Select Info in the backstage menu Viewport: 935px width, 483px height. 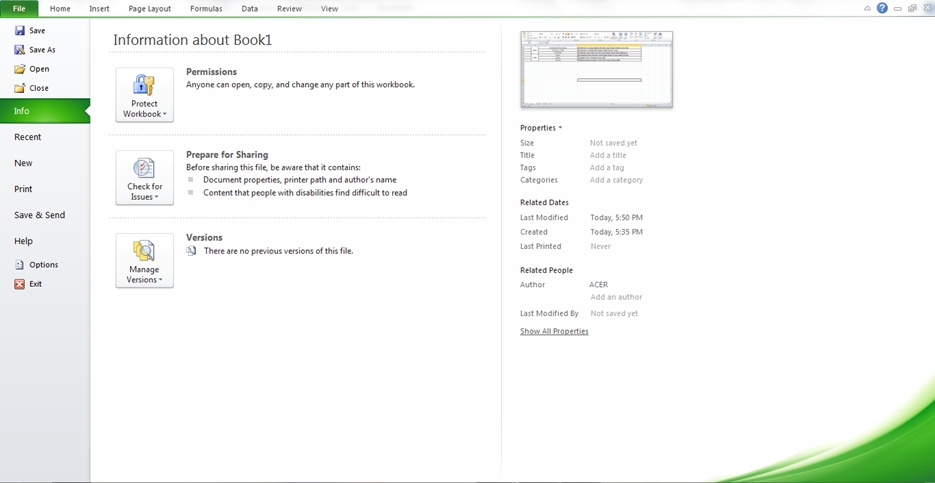point(45,111)
